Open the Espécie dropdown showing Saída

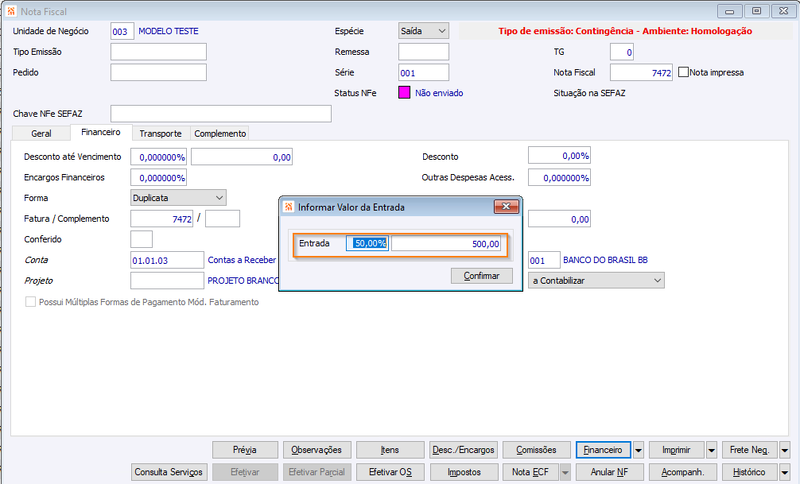423,31
